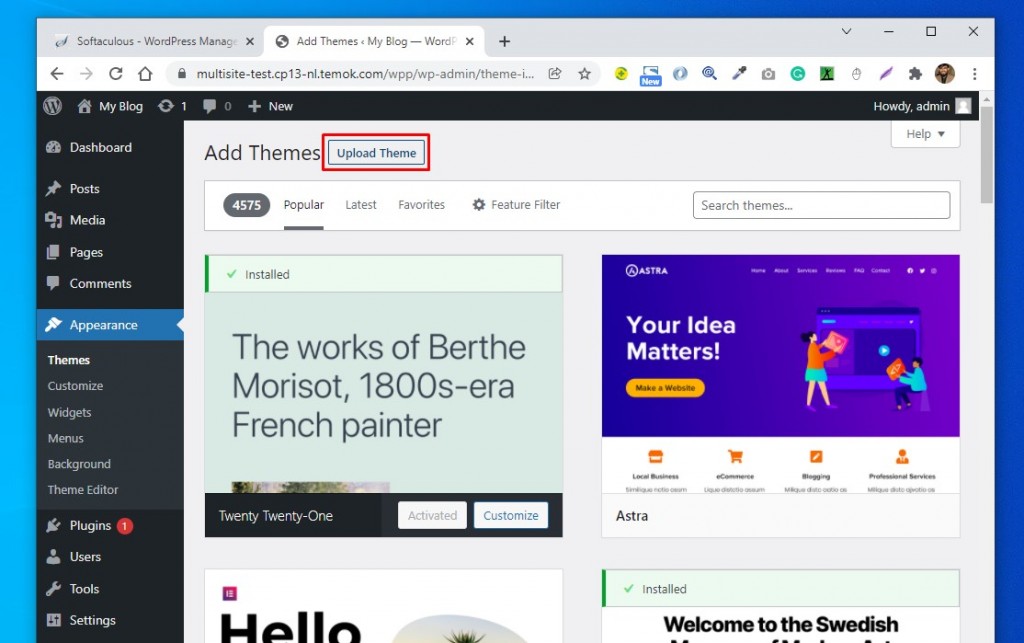Click the Search themes input field

point(821,205)
